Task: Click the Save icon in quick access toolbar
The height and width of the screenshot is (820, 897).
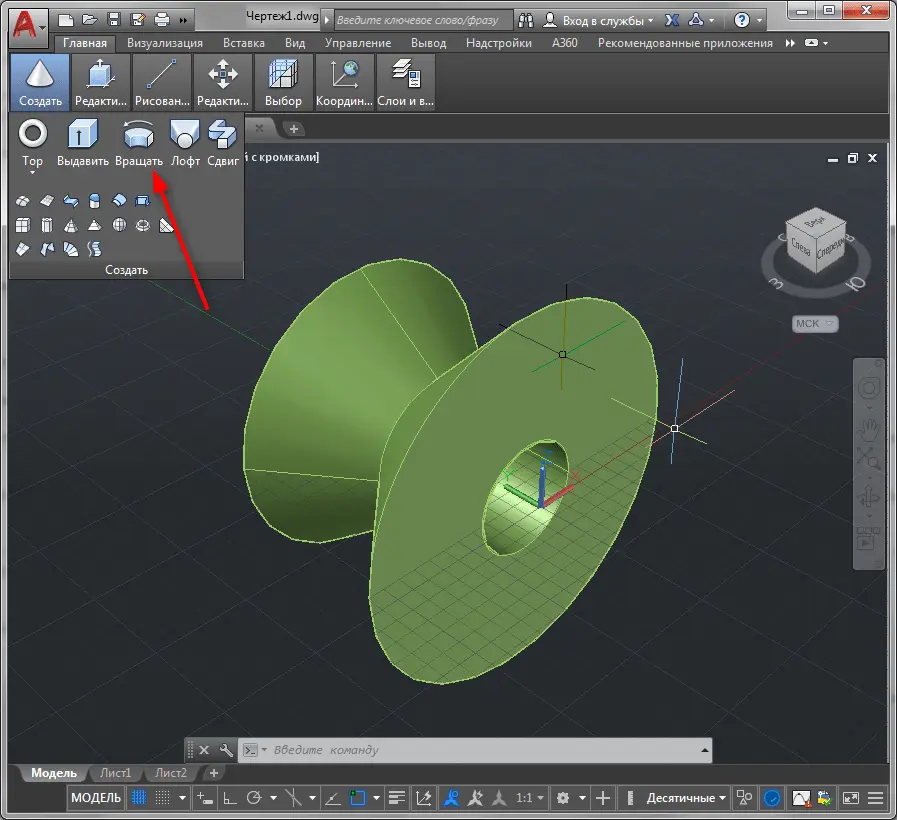Action: coord(114,19)
